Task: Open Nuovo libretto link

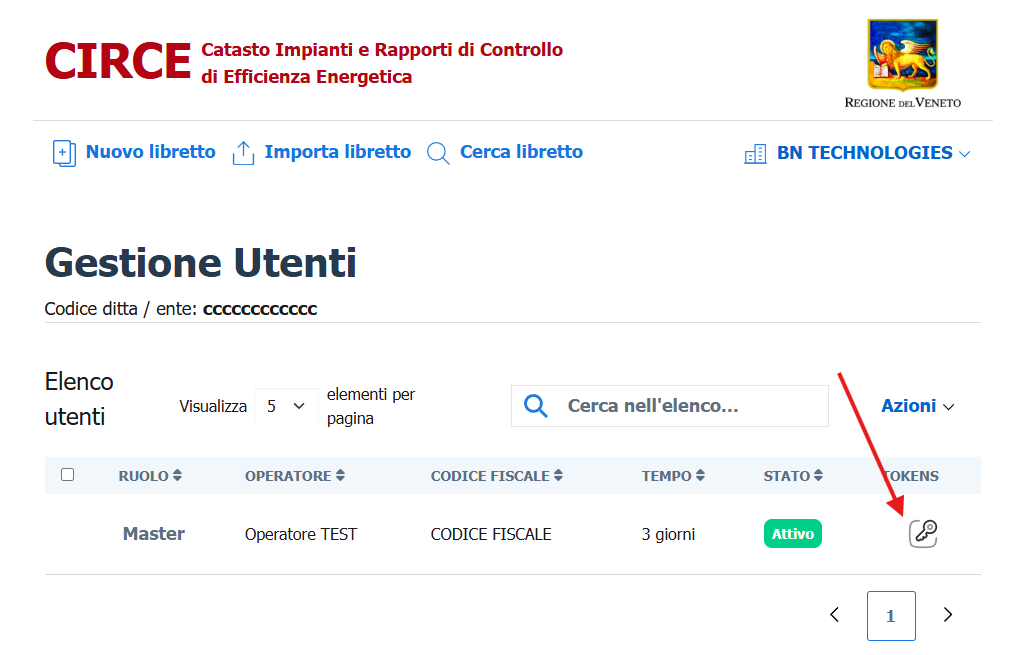Action: pos(150,152)
